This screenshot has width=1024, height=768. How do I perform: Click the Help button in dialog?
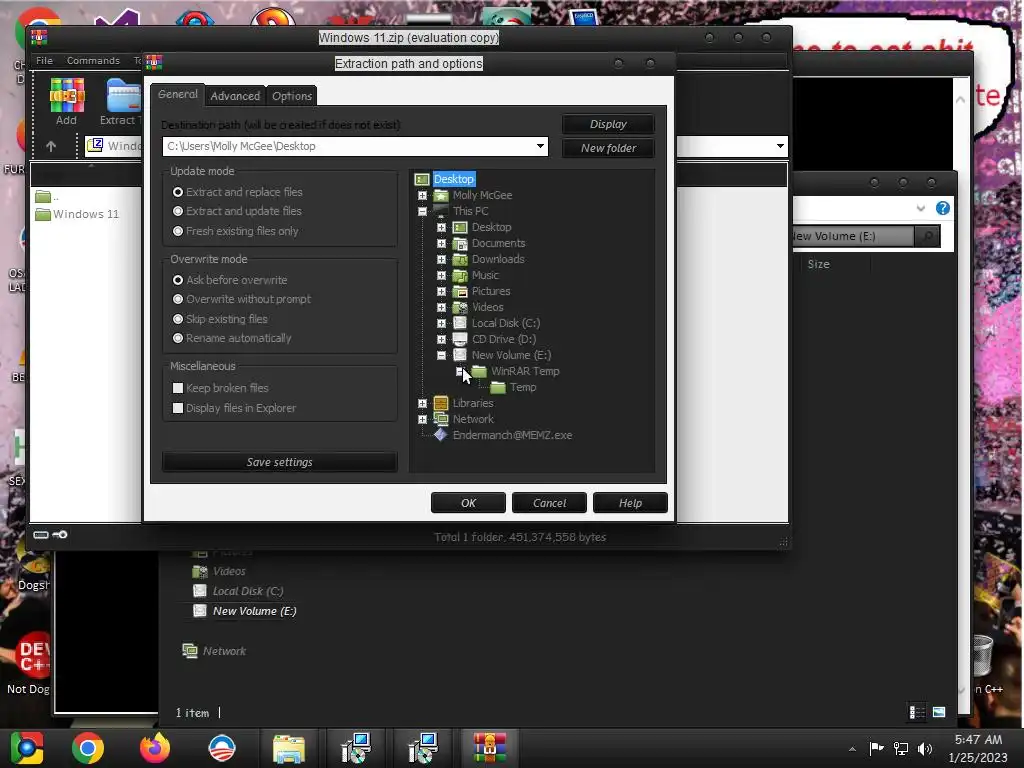(630, 503)
